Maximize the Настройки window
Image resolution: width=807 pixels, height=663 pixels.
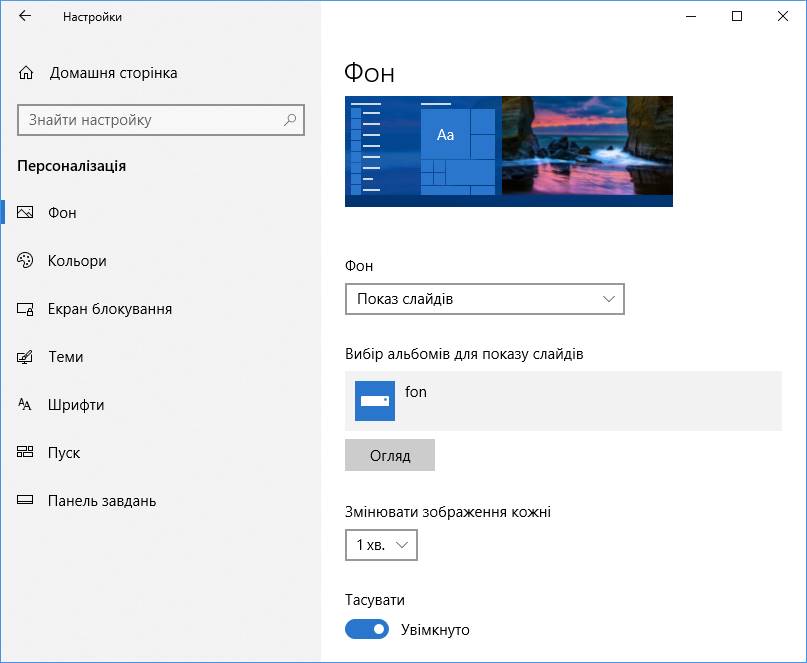[x=736, y=16]
